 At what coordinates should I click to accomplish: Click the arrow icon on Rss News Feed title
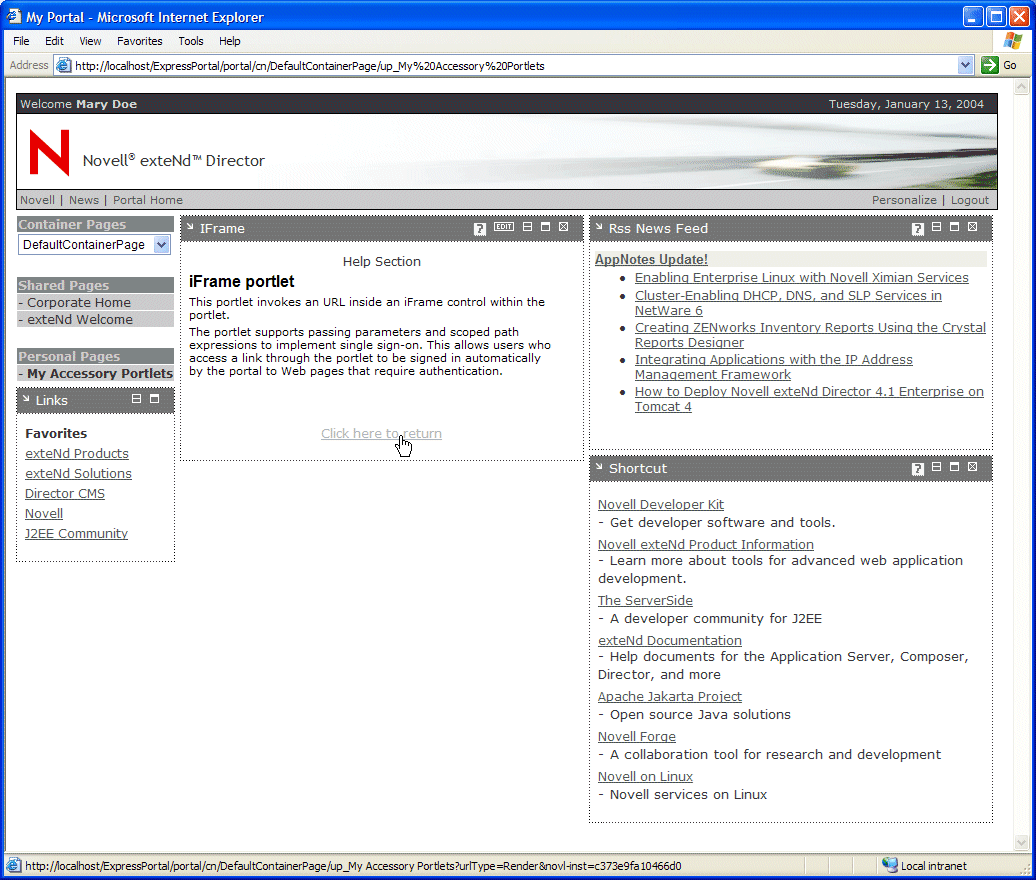(x=599, y=227)
